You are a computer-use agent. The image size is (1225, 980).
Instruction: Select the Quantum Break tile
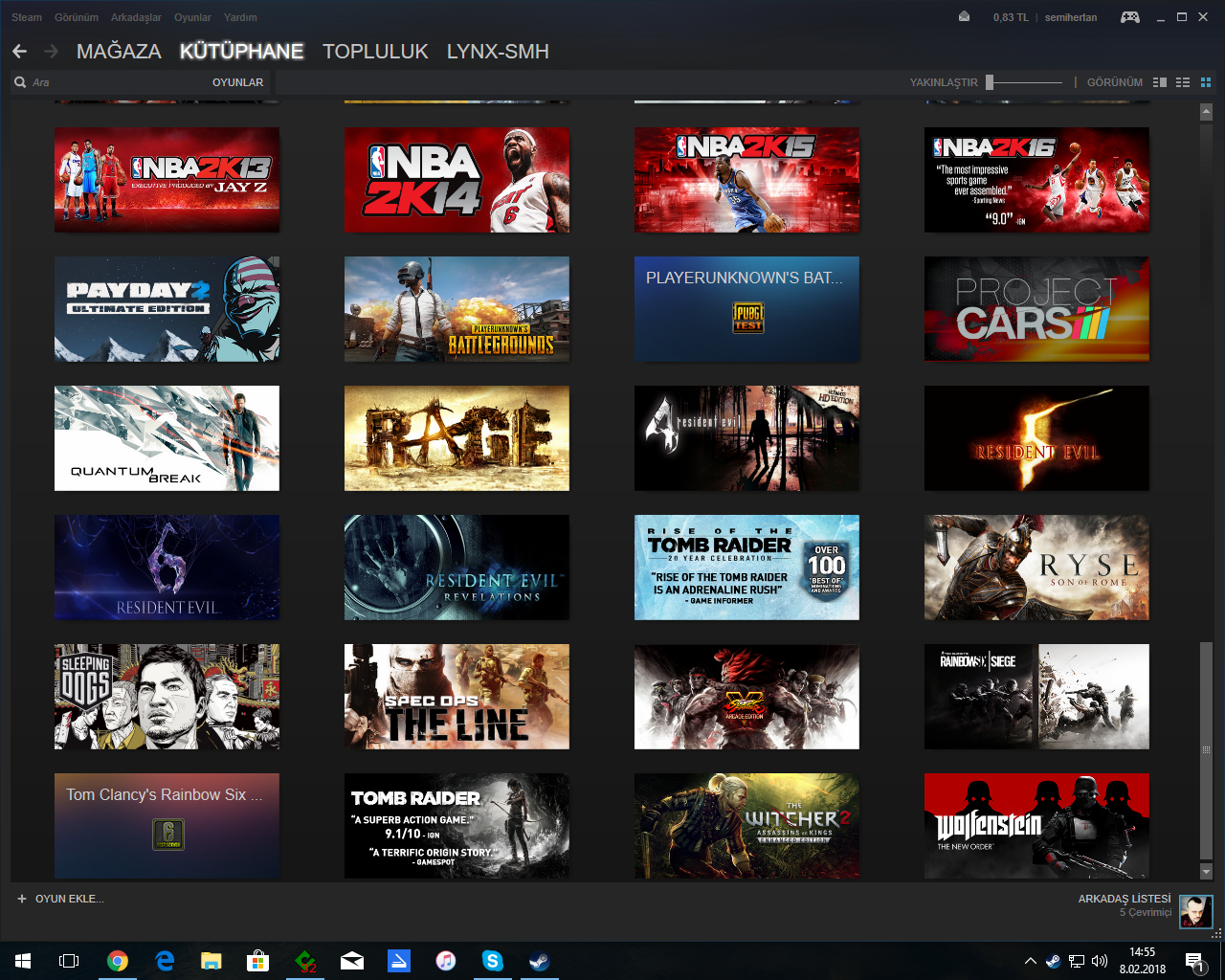167,438
